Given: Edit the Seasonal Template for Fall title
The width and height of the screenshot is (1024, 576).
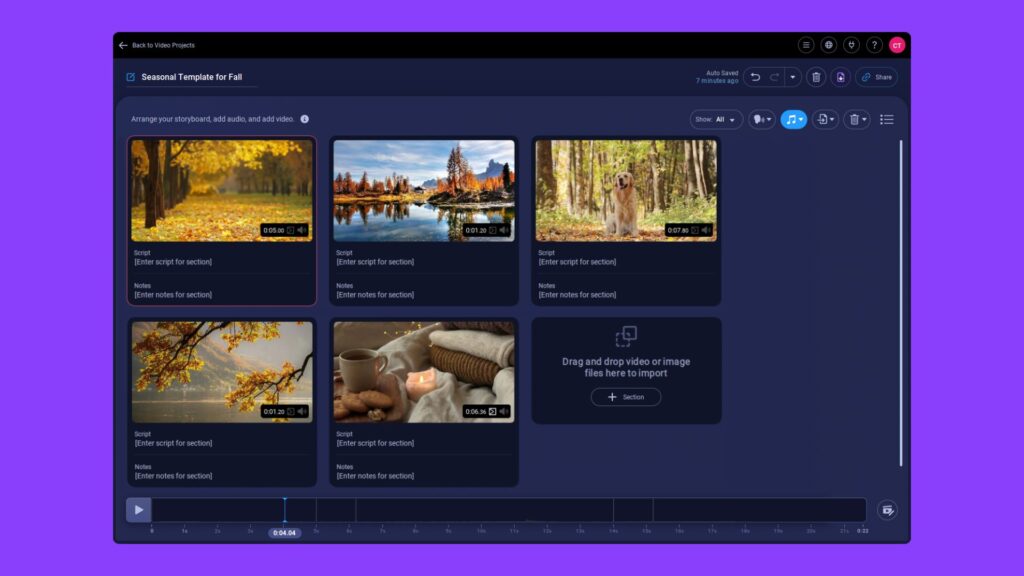Looking at the screenshot, I should tap(191, 77).
